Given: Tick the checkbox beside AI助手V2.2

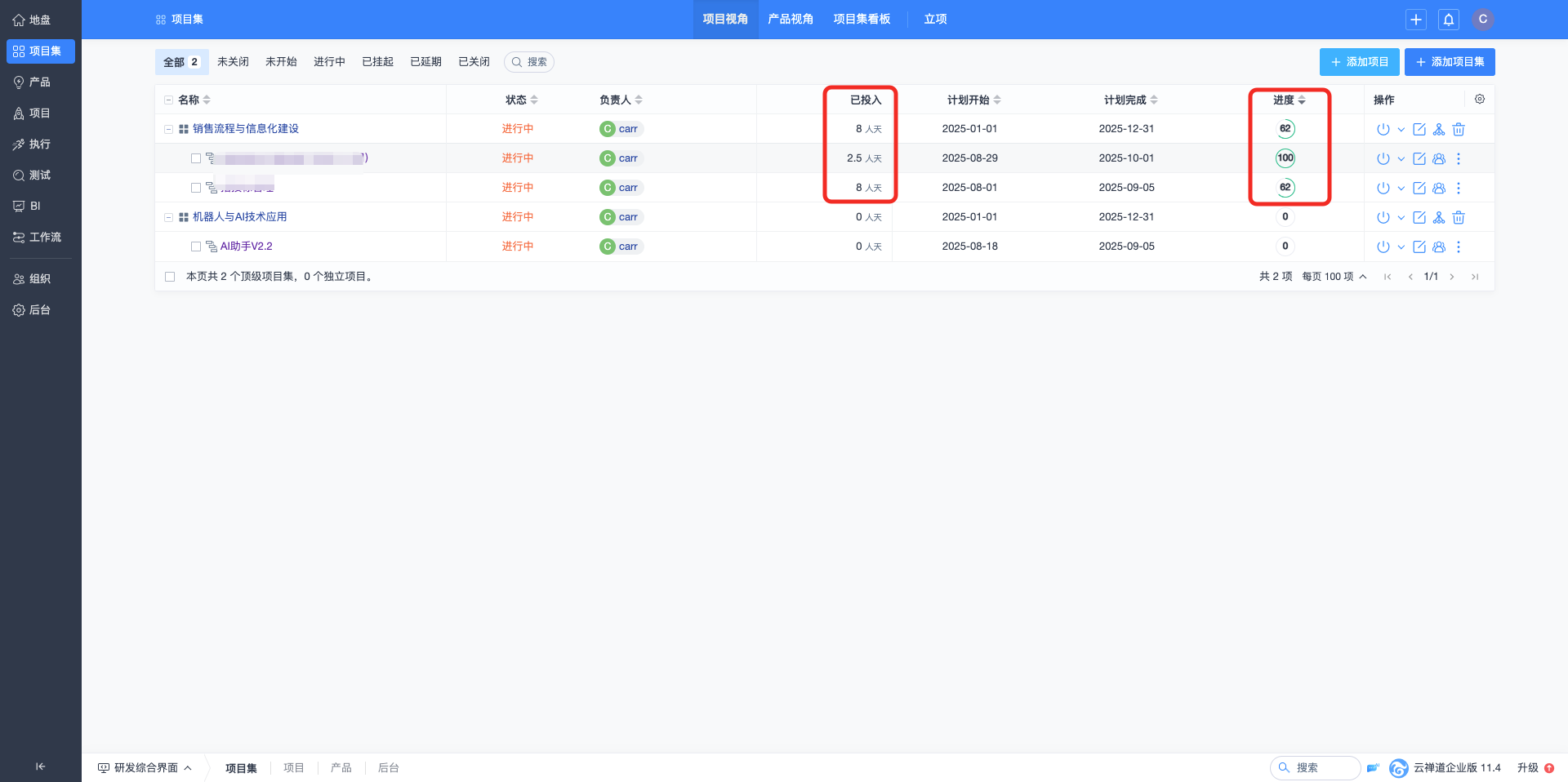Looking at the screenshot, I should point(196,247).
